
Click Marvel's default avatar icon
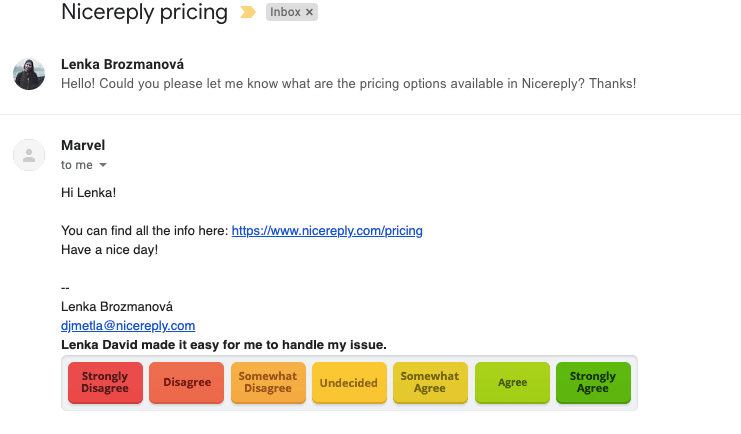[29, 155]
